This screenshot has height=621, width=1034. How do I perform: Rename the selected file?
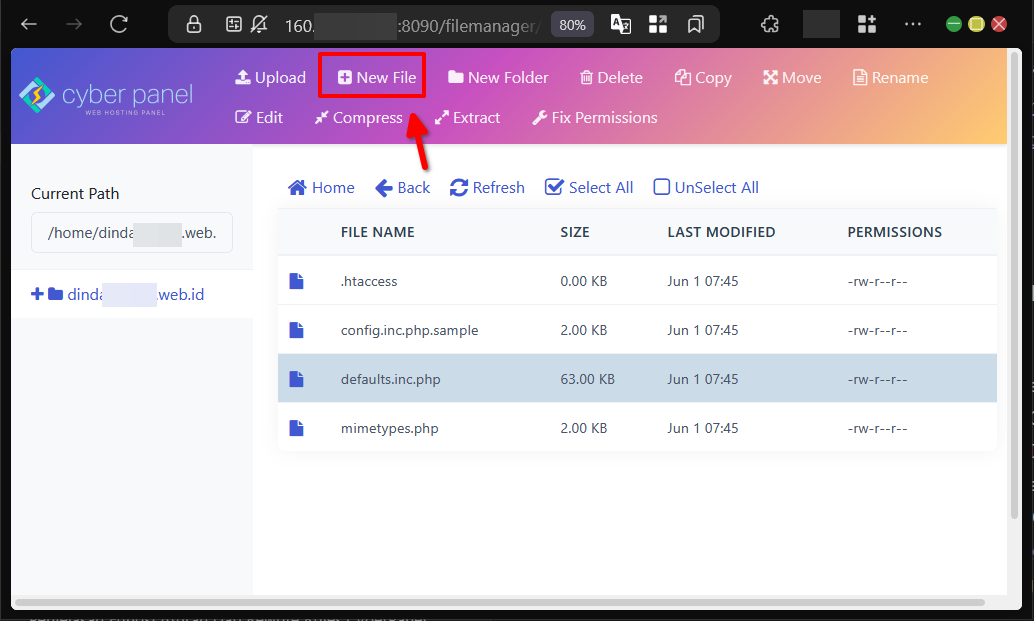890,78
